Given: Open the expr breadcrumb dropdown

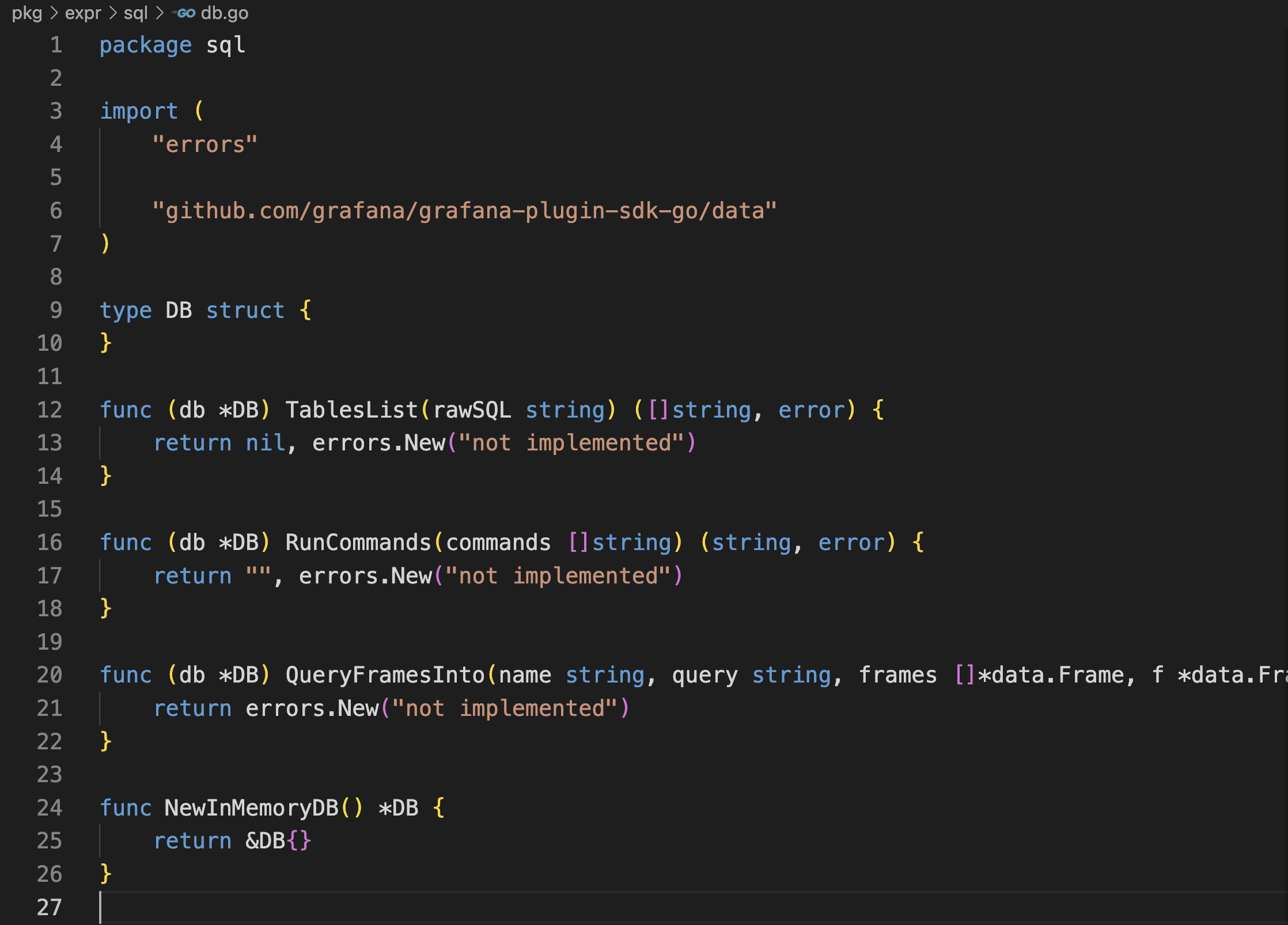Looking at the screenshot, I should (82, 13).
